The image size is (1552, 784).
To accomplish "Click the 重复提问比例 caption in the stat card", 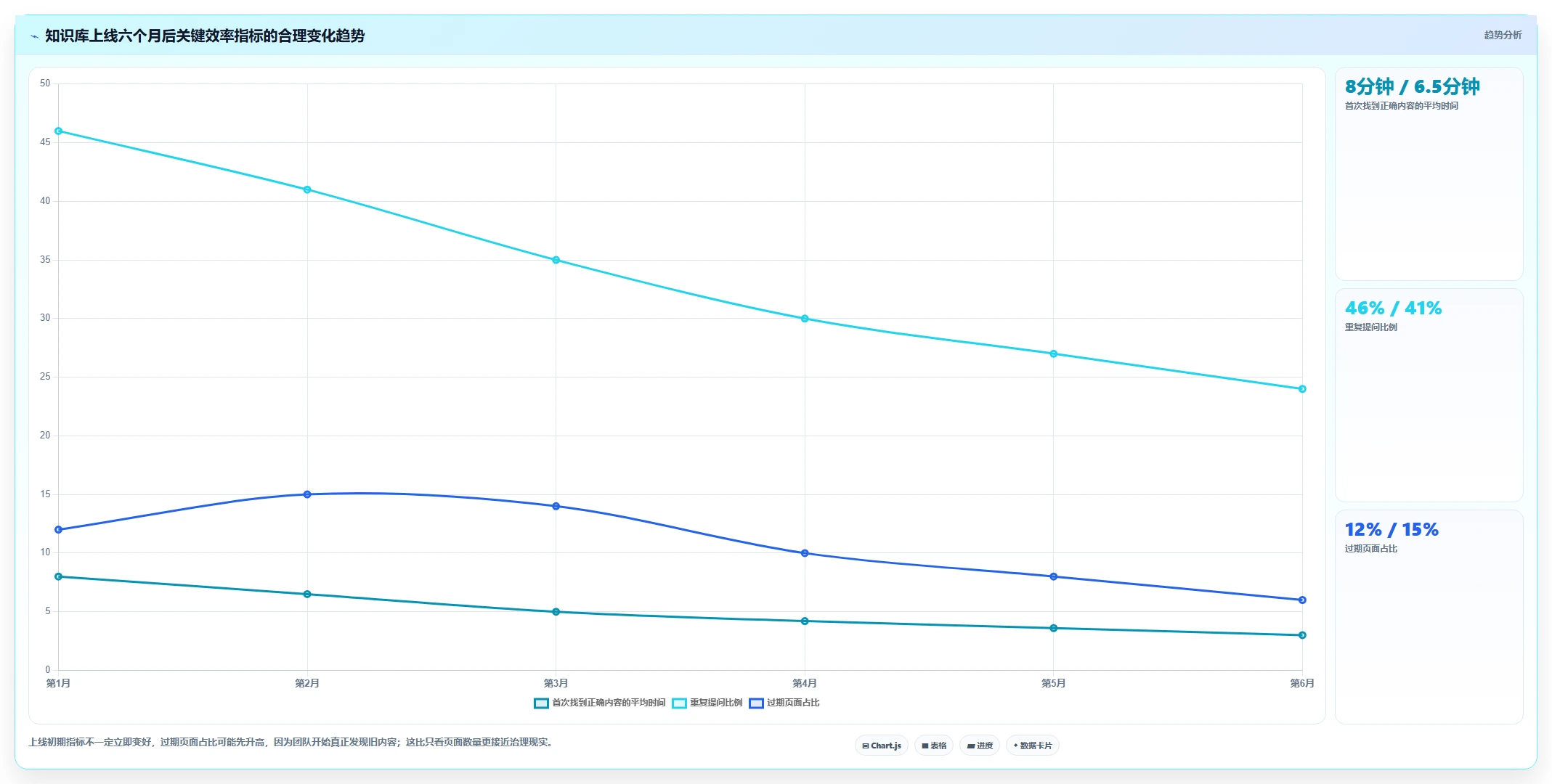I will pyautogui.click(x=1370, y=327).
